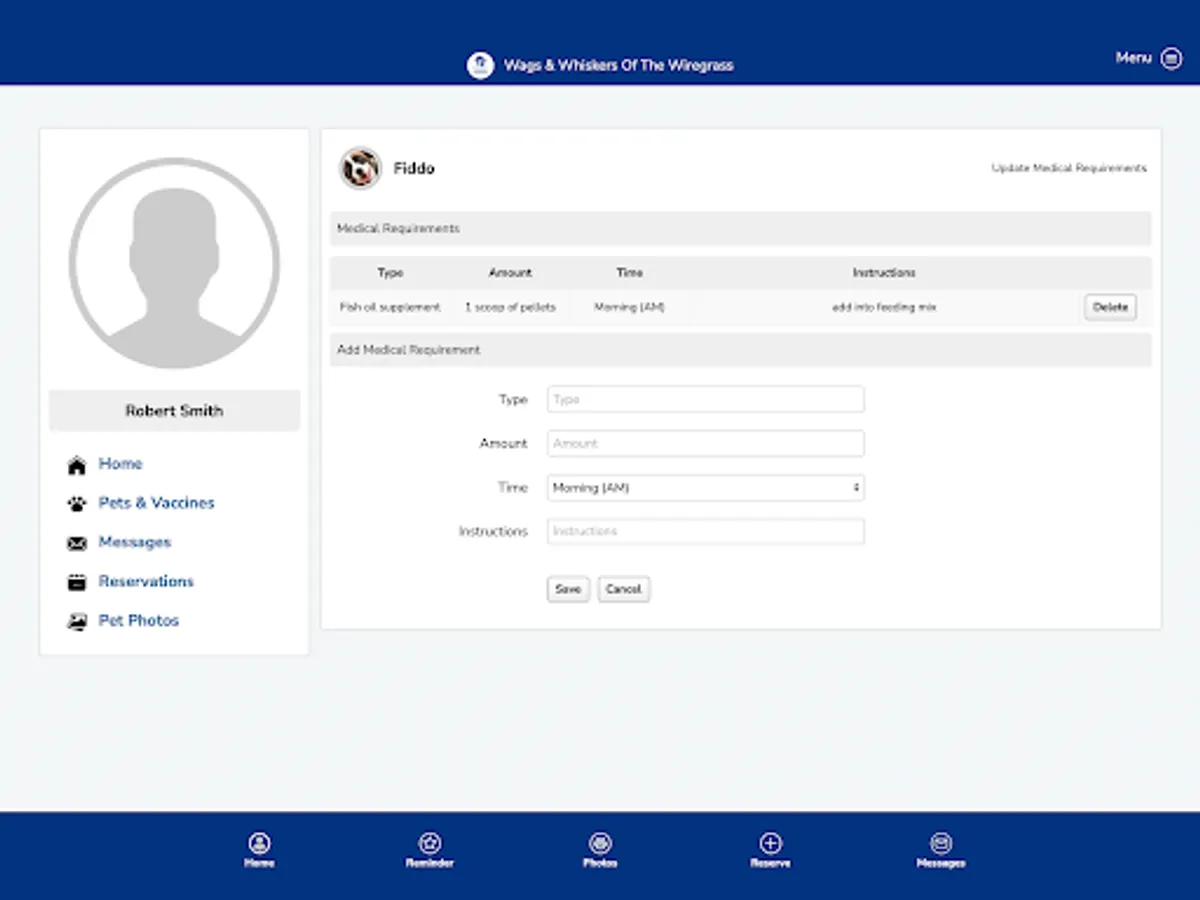This screenshot has width=1200, height=900.
Task: Select the Reminder icon in the bottom navigation
Action: pos(429,843)
